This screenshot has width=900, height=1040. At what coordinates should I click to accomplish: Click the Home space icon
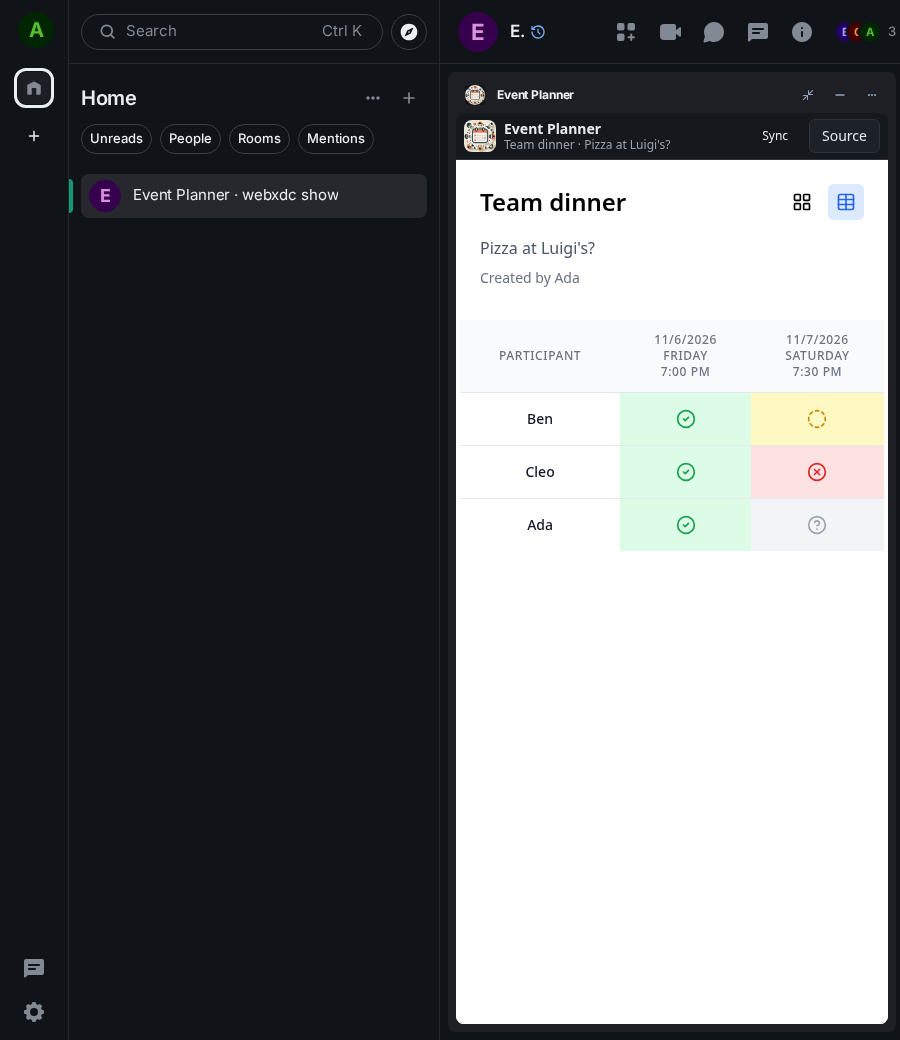click(x=34, y=88)
